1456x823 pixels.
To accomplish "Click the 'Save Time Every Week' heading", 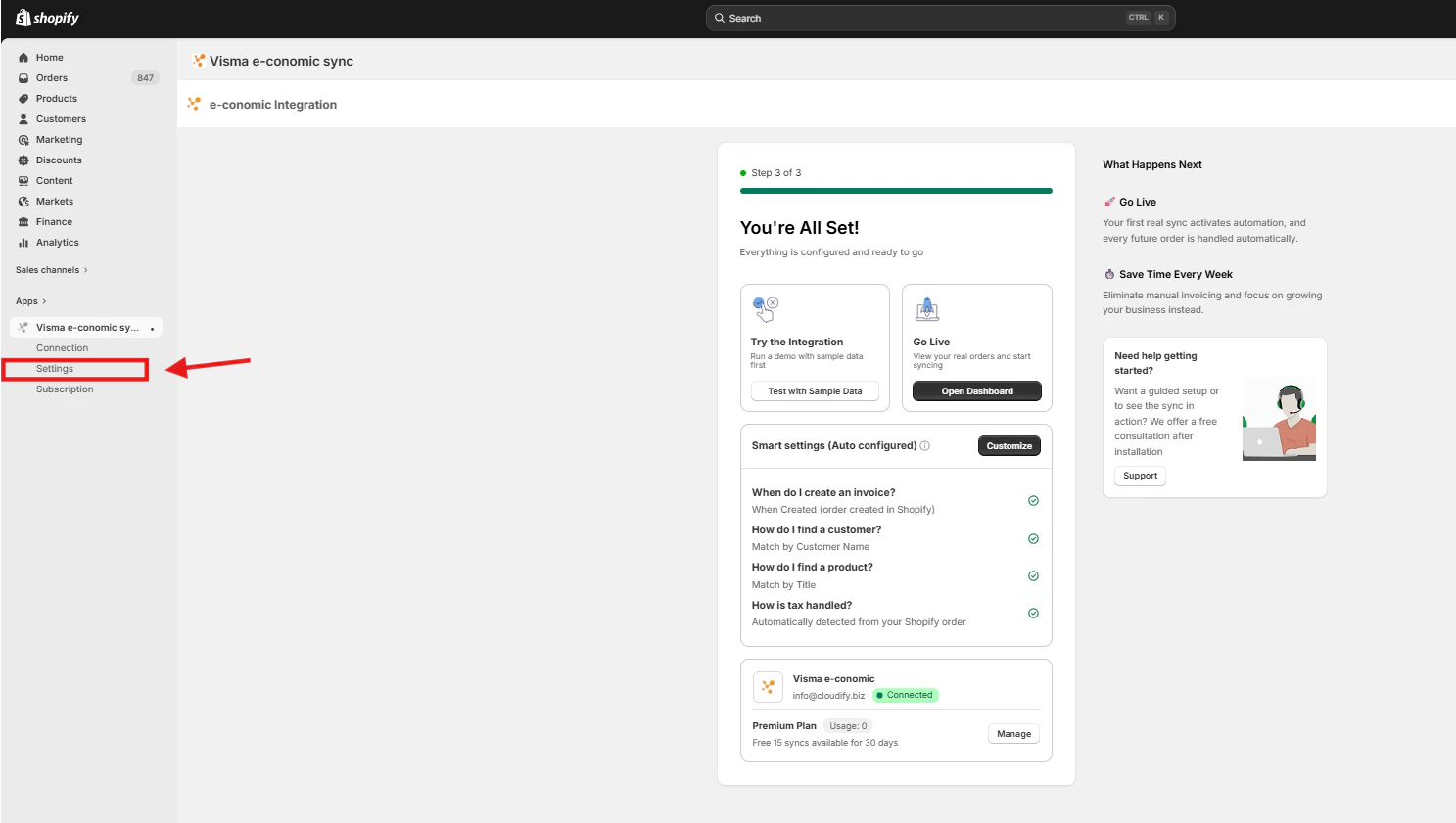I will [1176, 275].
